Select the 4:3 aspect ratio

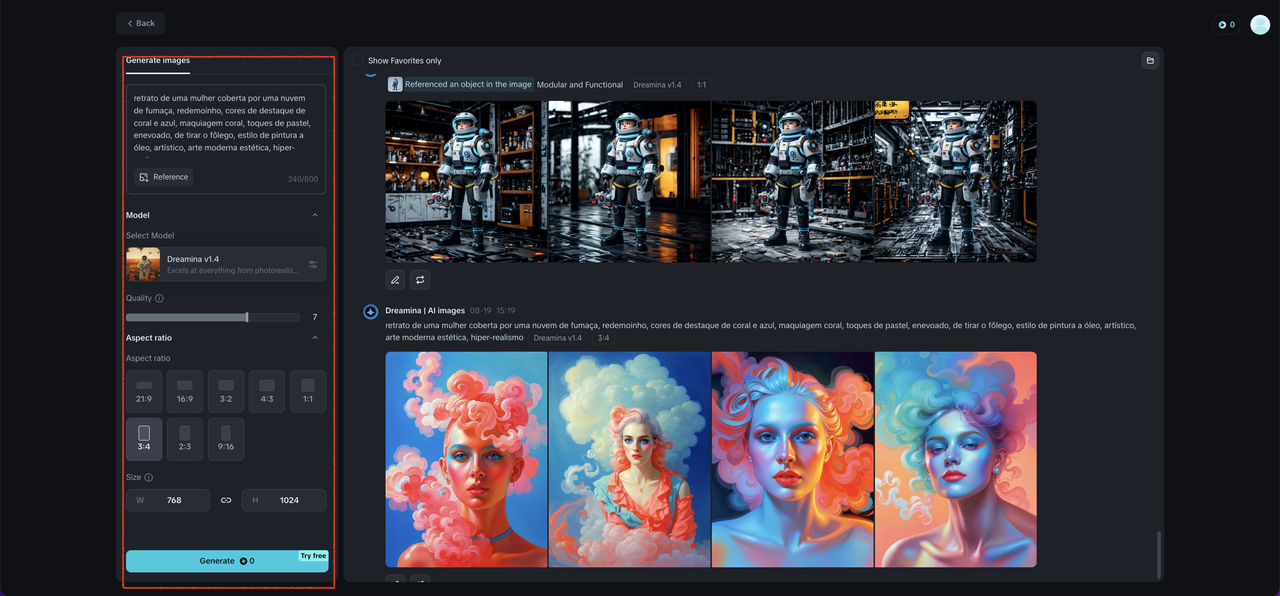(267, 391)
